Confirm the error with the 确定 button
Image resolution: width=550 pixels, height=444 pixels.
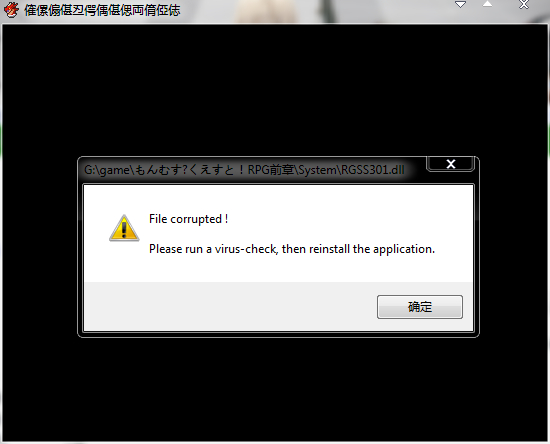pyautogui.click(x=420, y=307)
